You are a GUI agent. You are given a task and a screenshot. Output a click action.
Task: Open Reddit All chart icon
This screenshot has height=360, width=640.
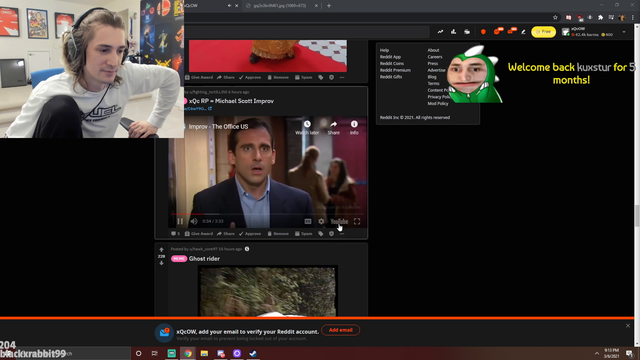[x=453, y=31]
